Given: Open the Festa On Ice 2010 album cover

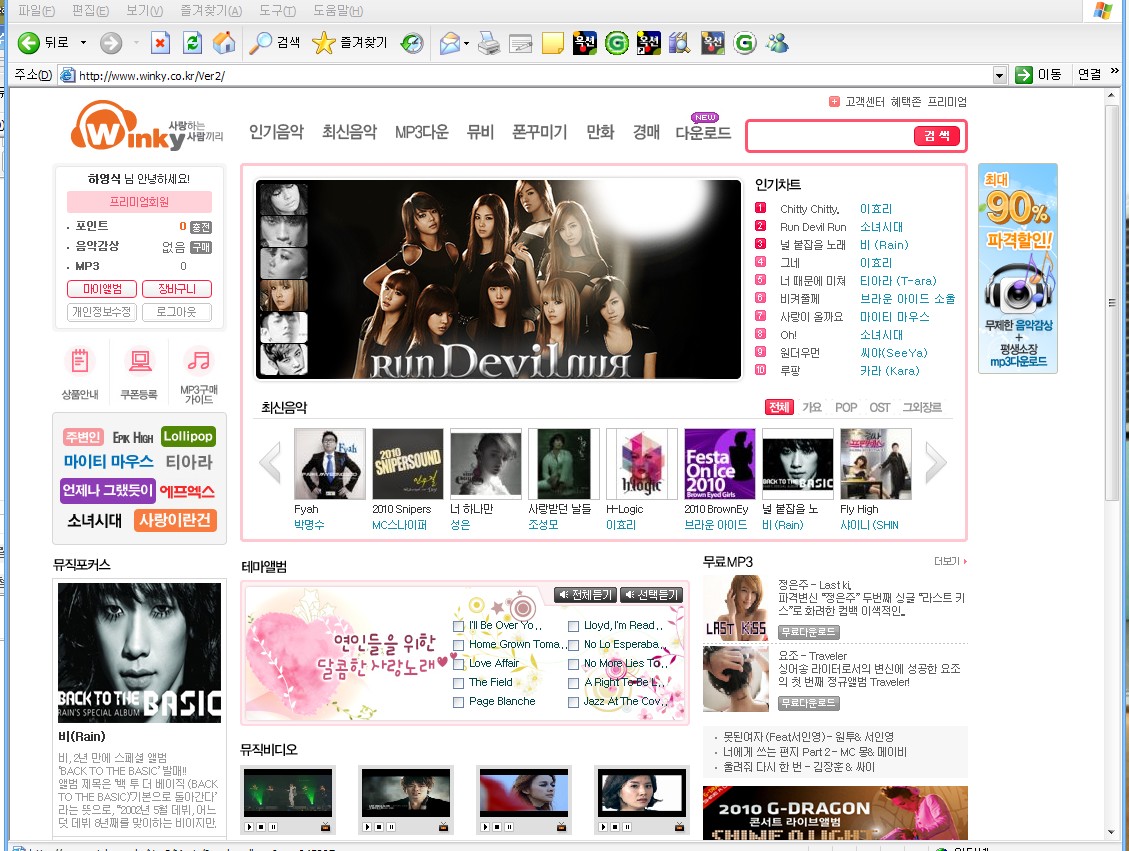Looking at the screenshot, I should coord(719,464).
